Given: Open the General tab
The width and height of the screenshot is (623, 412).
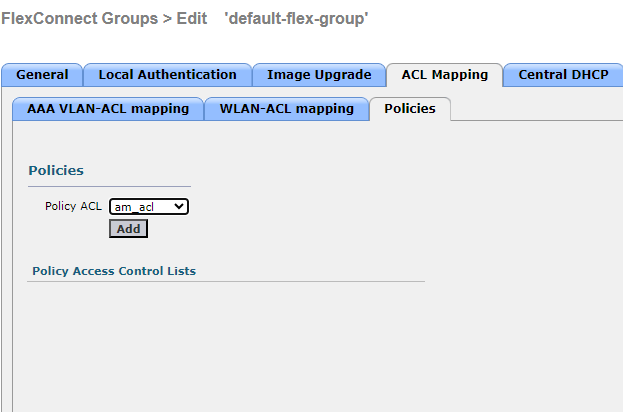Looking at the screenshot, I should pyautogui.click(x=42, y=75).
